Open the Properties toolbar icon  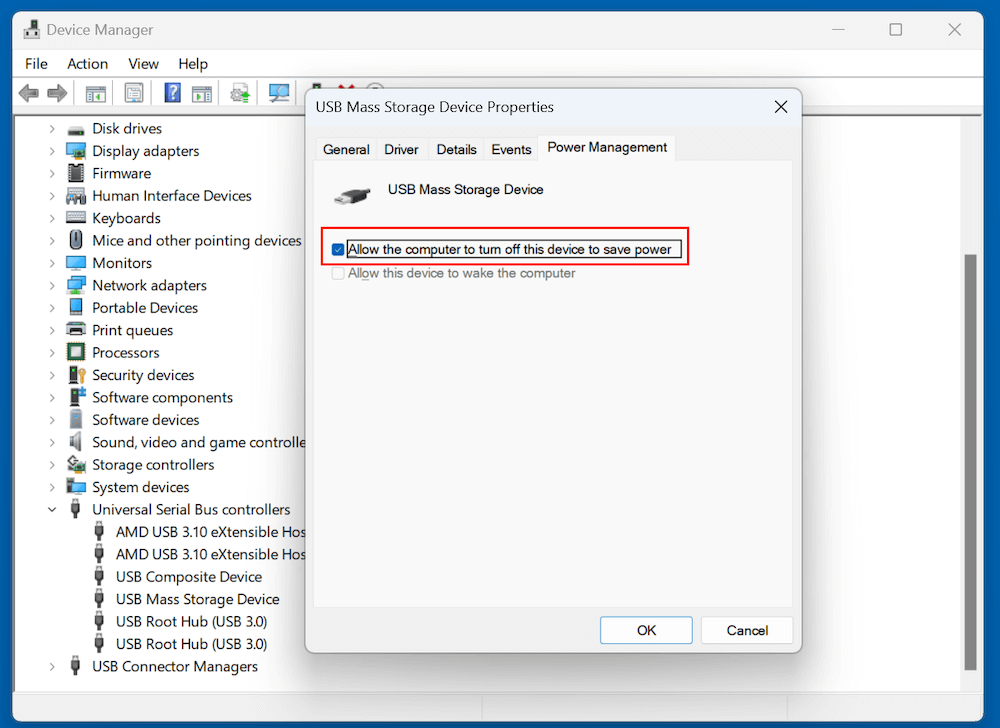tap(134, 94)
